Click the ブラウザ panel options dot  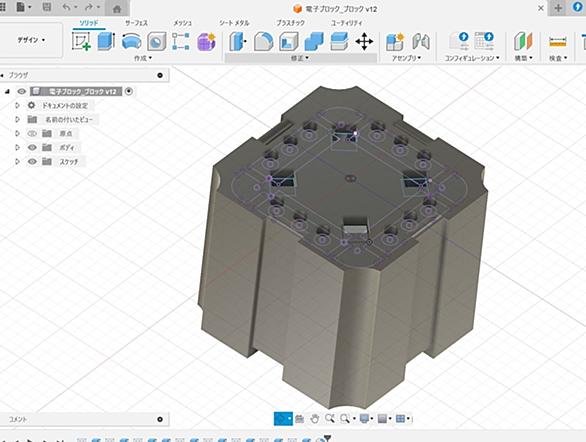click(160, 75)
